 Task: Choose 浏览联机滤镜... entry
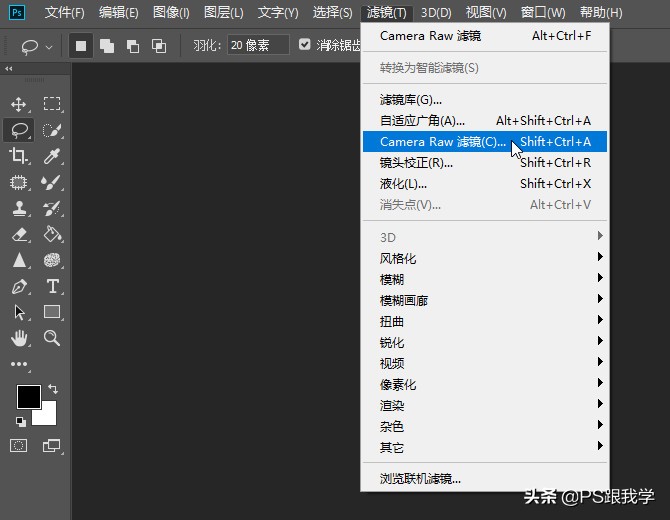coord(485,479)
